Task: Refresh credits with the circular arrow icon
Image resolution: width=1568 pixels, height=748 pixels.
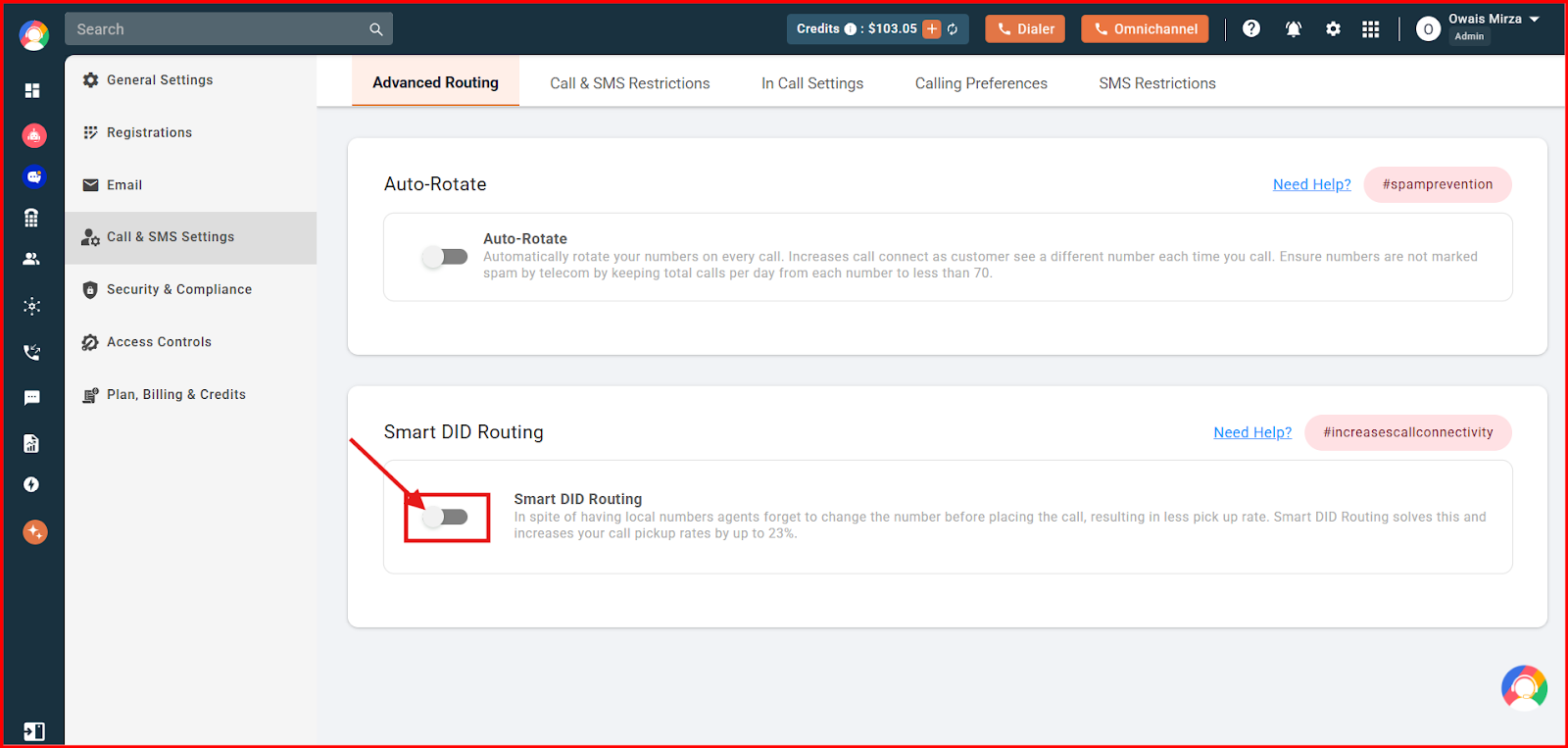Action: (953, 29)
